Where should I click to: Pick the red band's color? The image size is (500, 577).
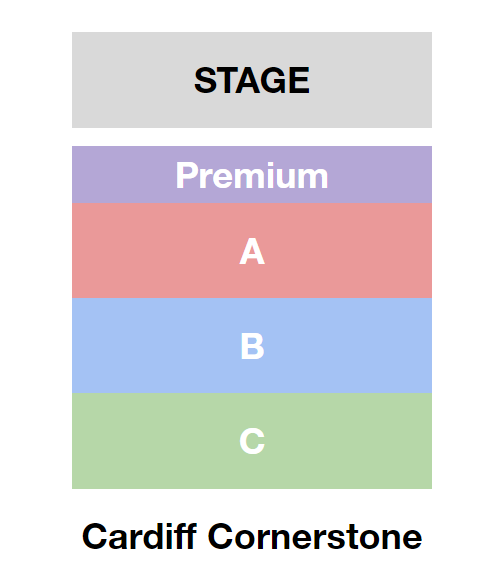click(110, 251)
